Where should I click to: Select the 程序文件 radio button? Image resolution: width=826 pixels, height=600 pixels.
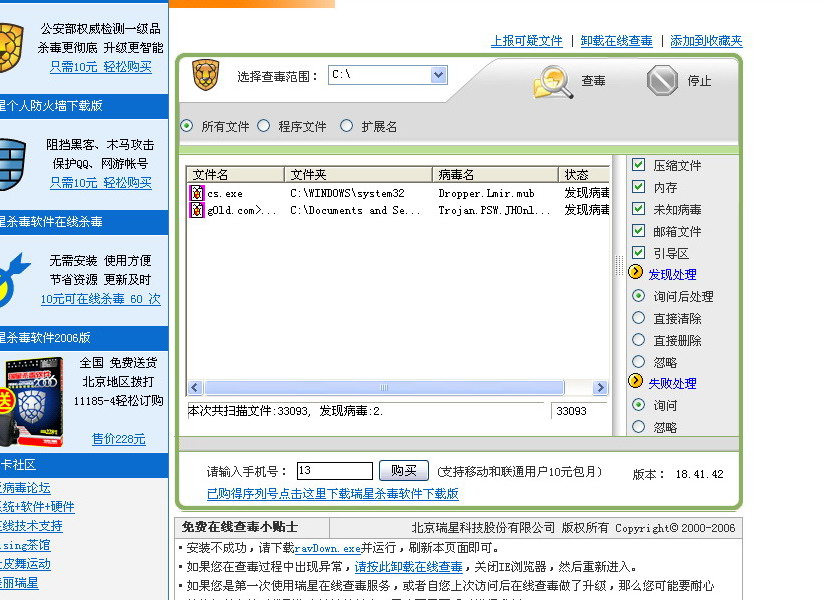(x=263, y=126)
